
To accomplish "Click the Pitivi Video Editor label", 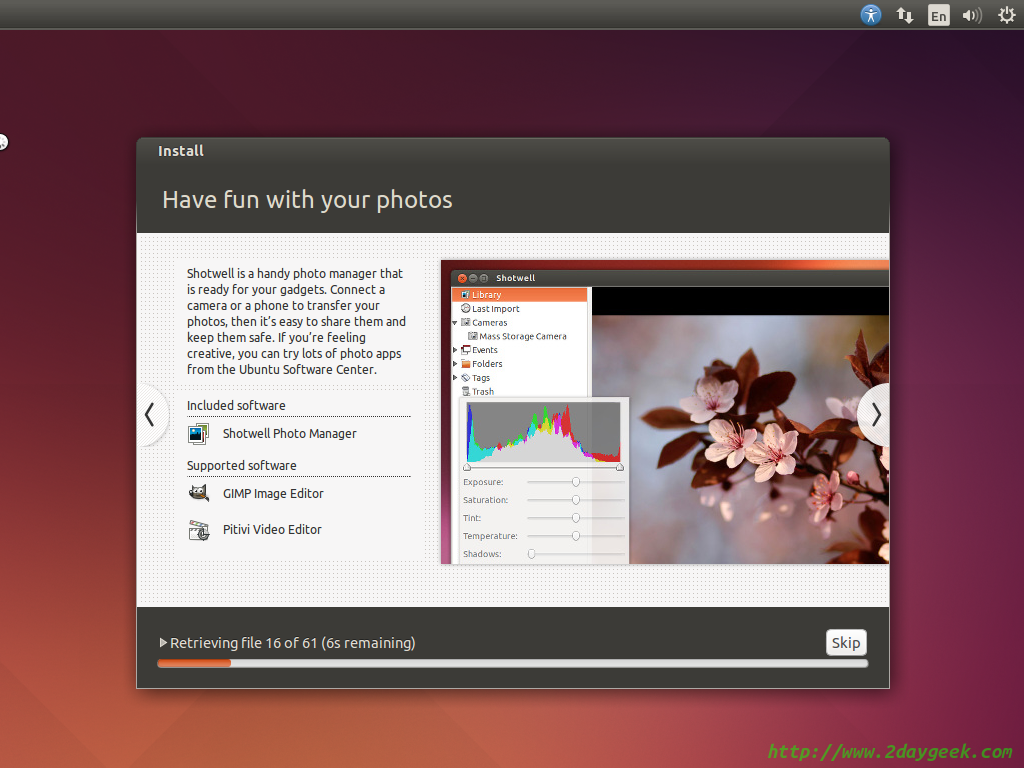I will pos(272,530).
